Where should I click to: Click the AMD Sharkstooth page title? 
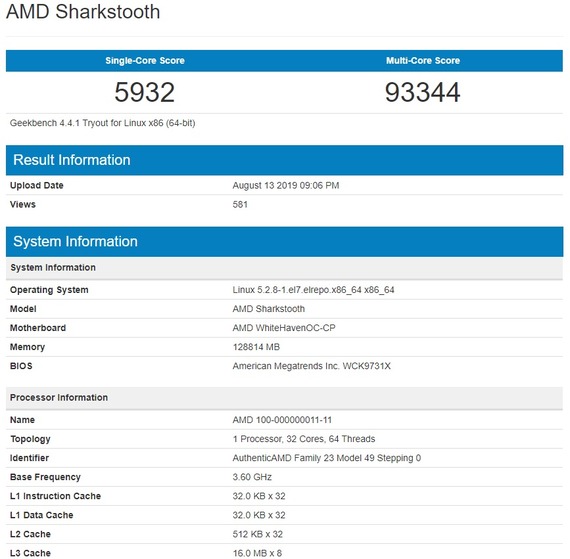[83, 12]
